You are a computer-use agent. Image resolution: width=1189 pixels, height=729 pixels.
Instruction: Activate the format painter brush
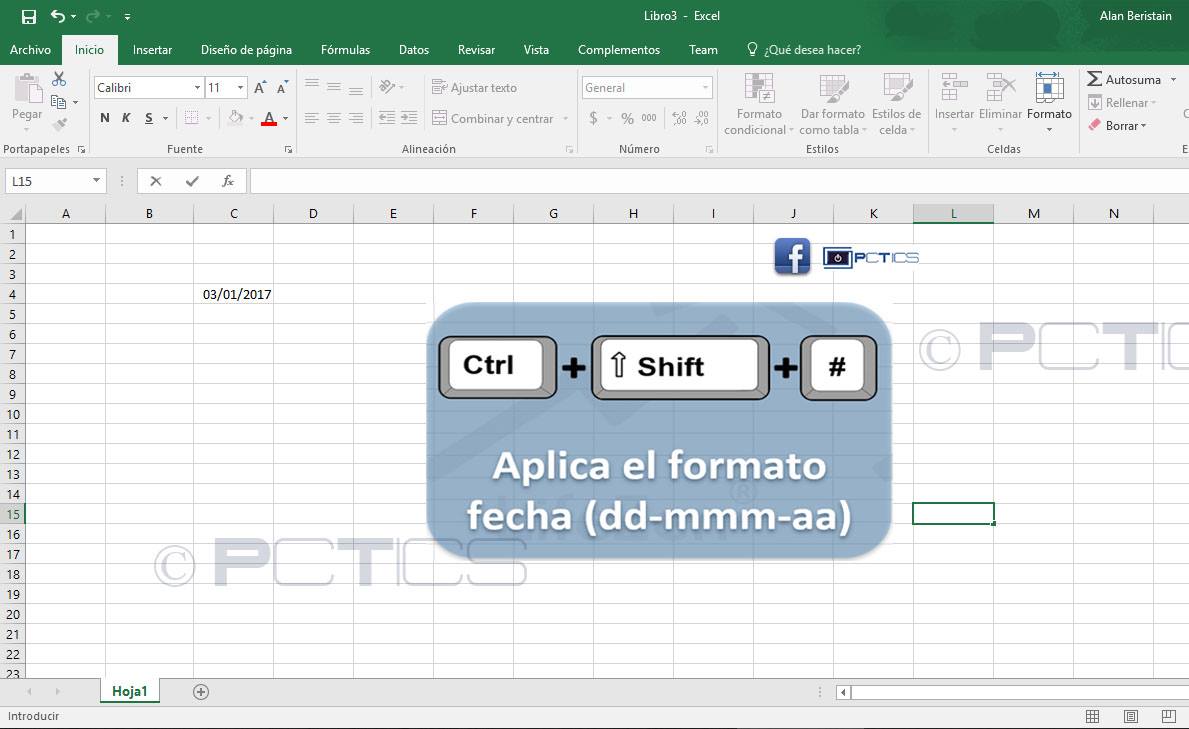tap(59, 124)
